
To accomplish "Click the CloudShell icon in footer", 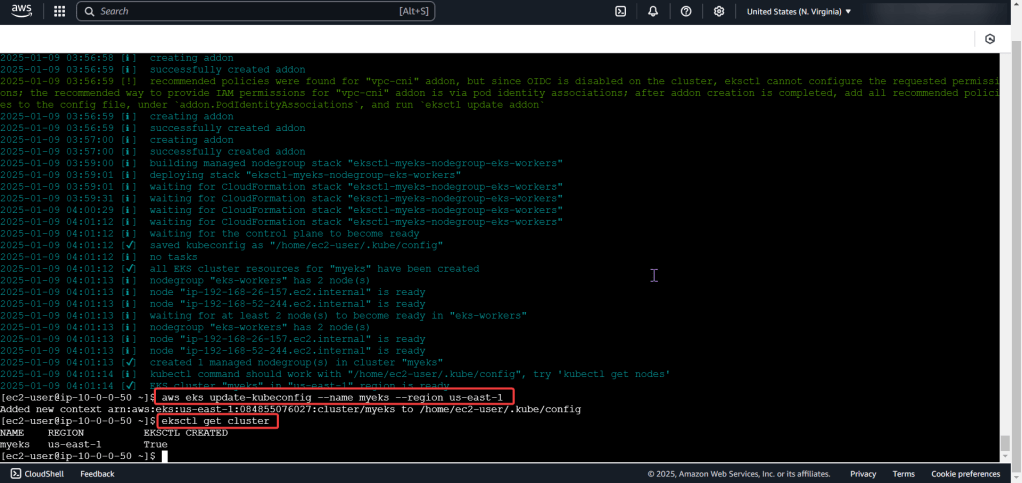I will [13, 474].
